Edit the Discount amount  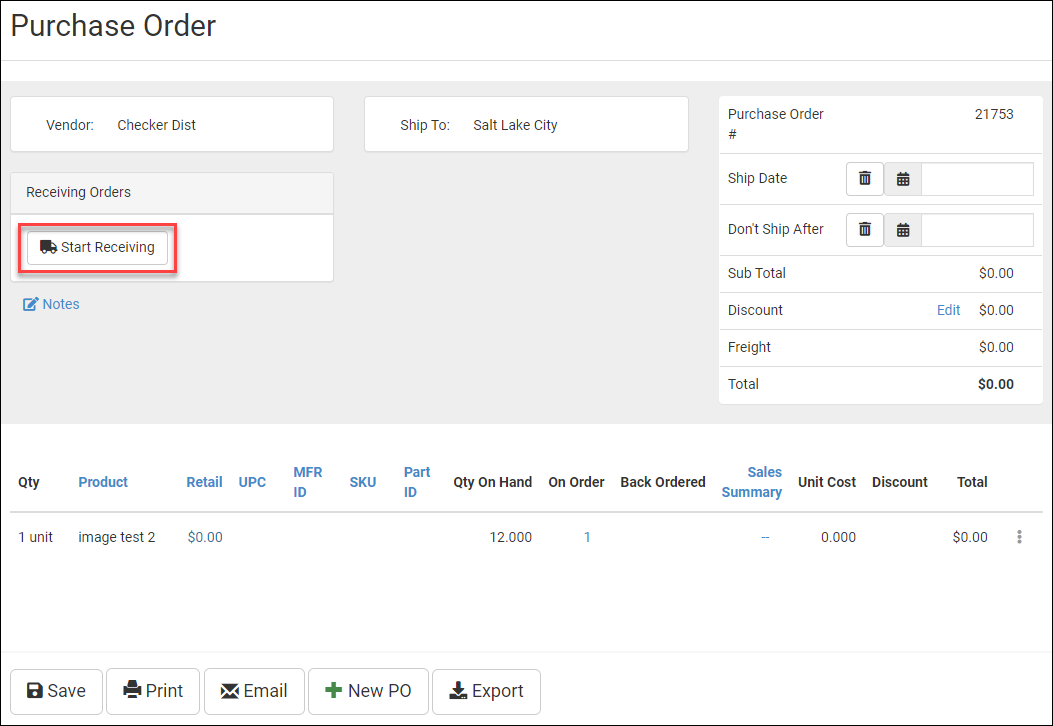click(x=948, y=310)
